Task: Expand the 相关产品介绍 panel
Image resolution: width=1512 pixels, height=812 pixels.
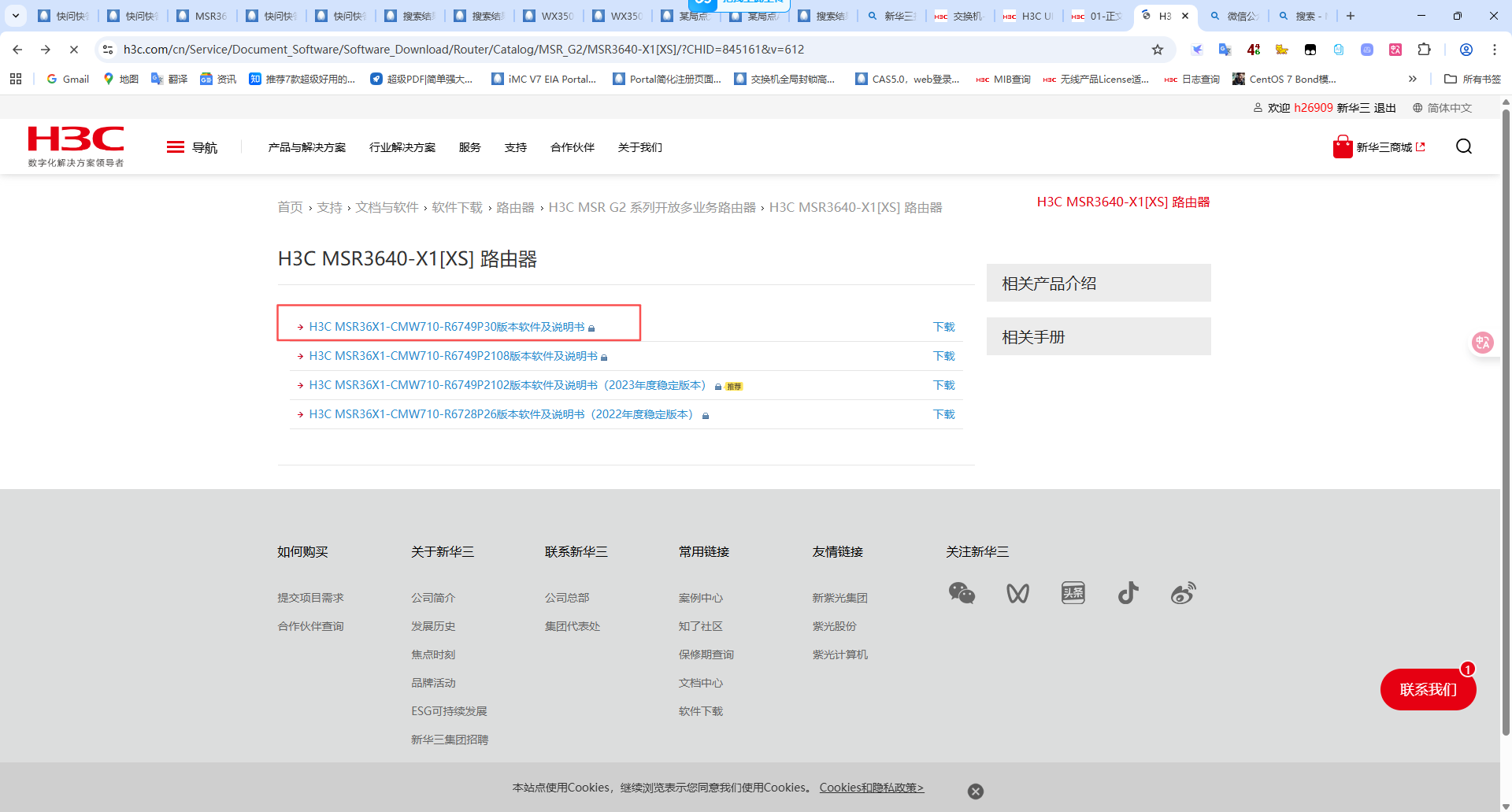Action: pos(1099,283)
